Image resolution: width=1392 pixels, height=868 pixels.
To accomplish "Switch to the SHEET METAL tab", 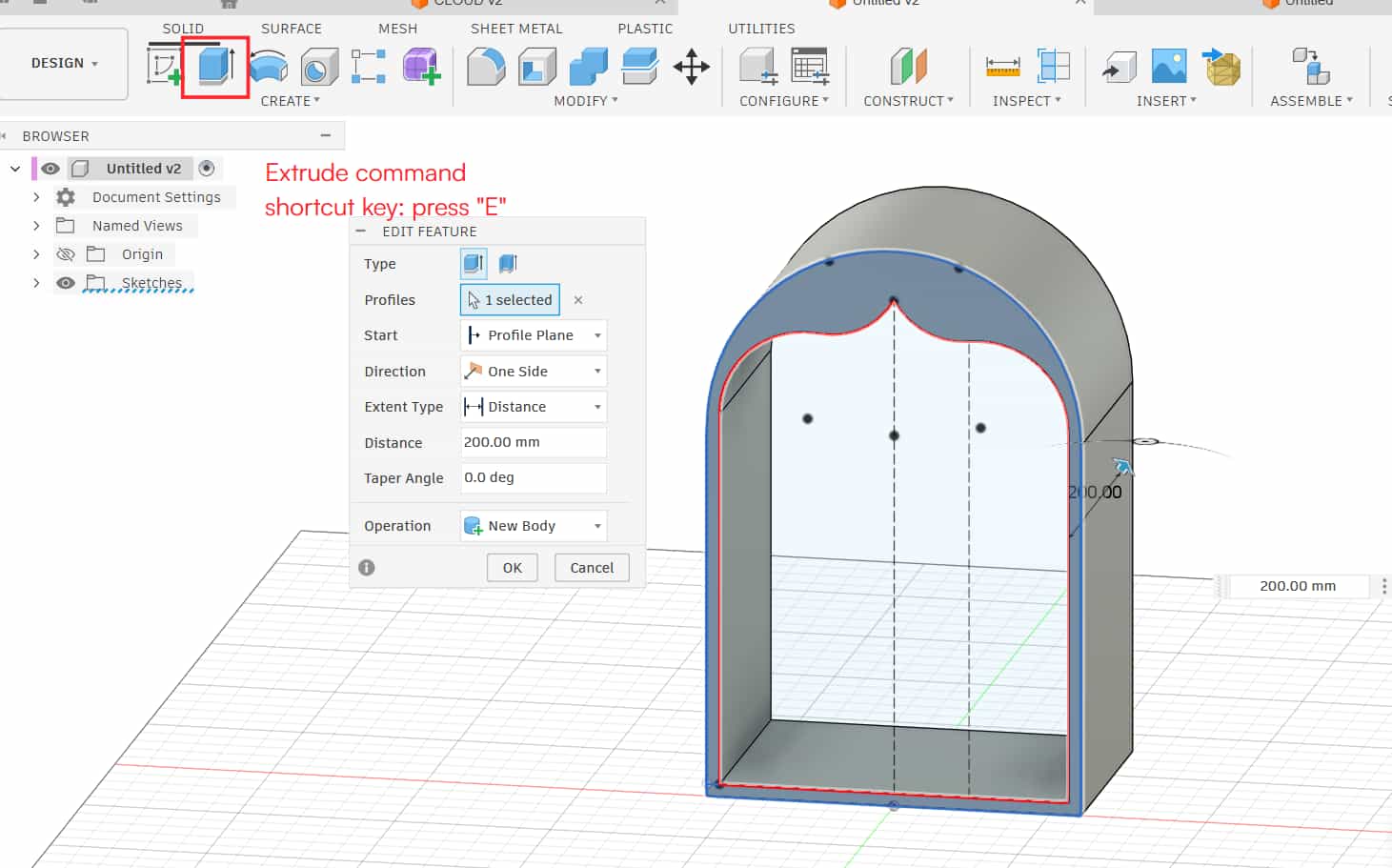I will [x=516, y=29].
